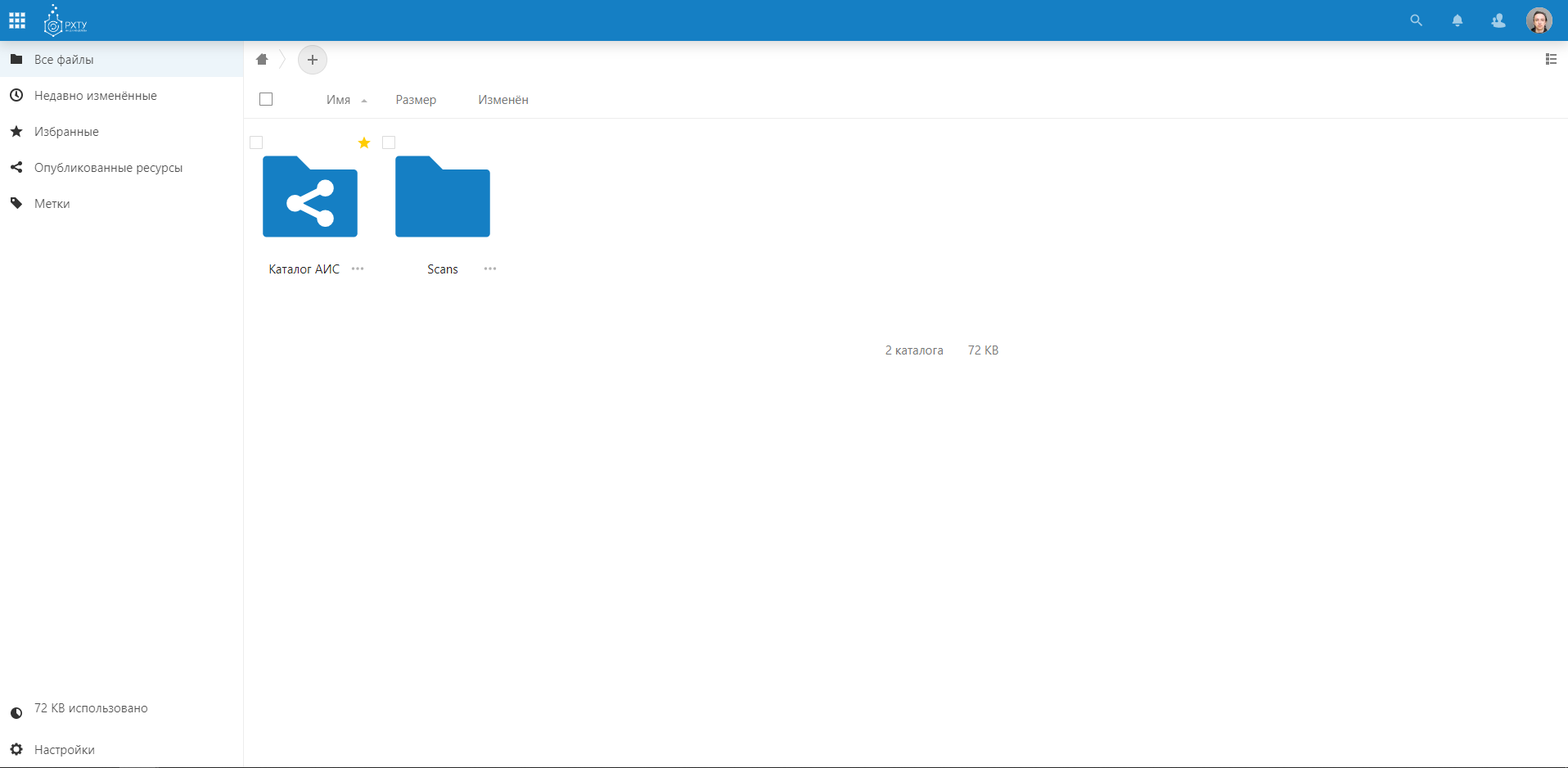The image size is (1568, 768).
Task: Open the Scans folder thumbnail
Action: 442,197
